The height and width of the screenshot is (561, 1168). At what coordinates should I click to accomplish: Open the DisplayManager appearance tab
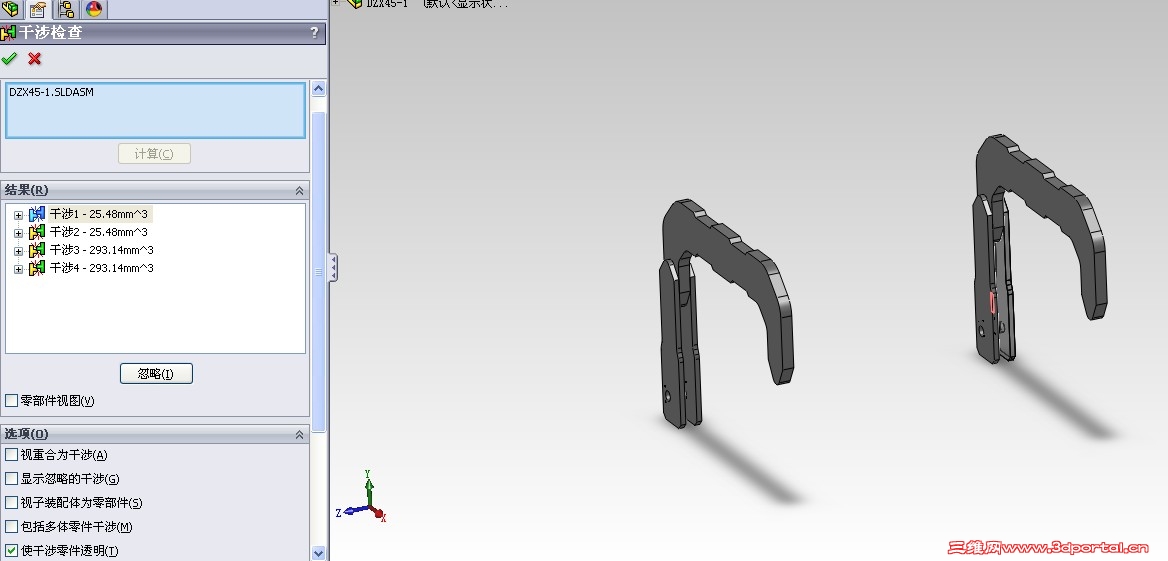[94, 9]
